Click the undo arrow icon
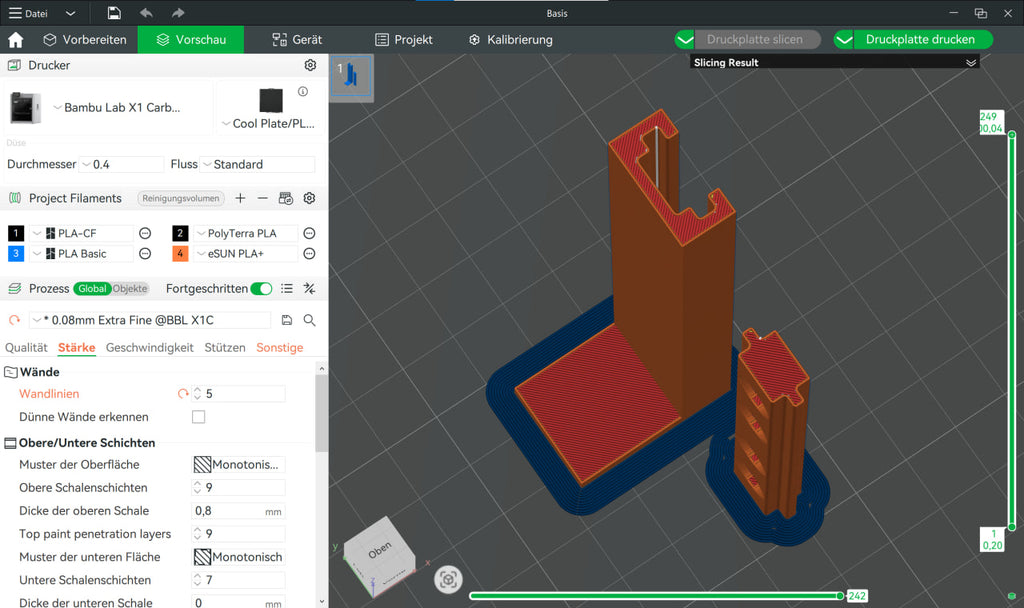 coord(146,13)
